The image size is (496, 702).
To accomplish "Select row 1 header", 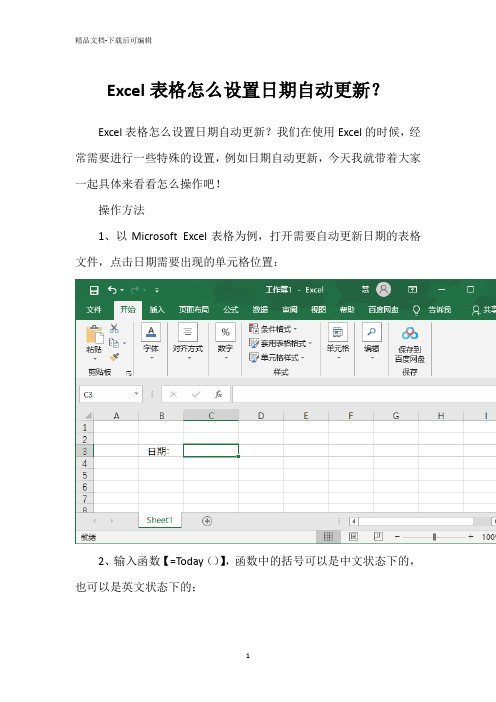I will [85, 428].
